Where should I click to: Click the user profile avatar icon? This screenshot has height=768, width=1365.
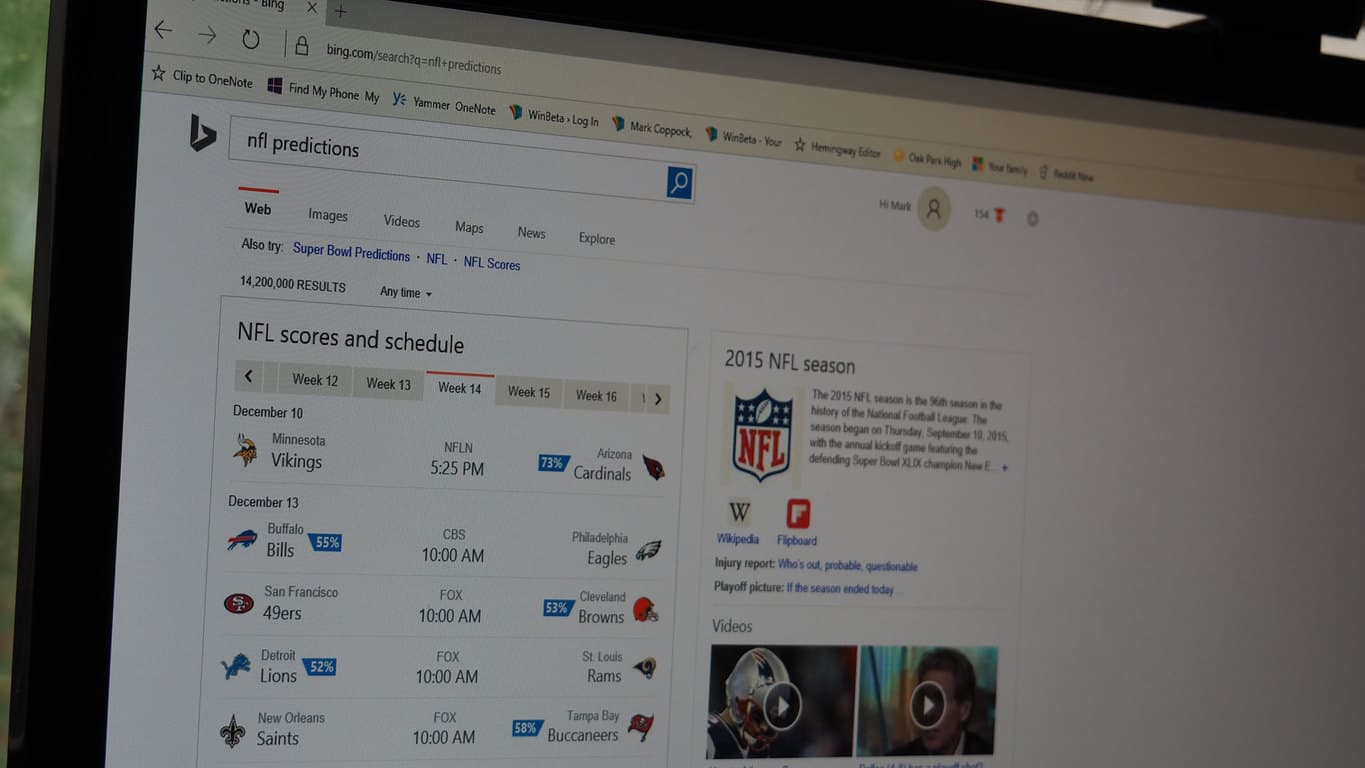[934, 209]
